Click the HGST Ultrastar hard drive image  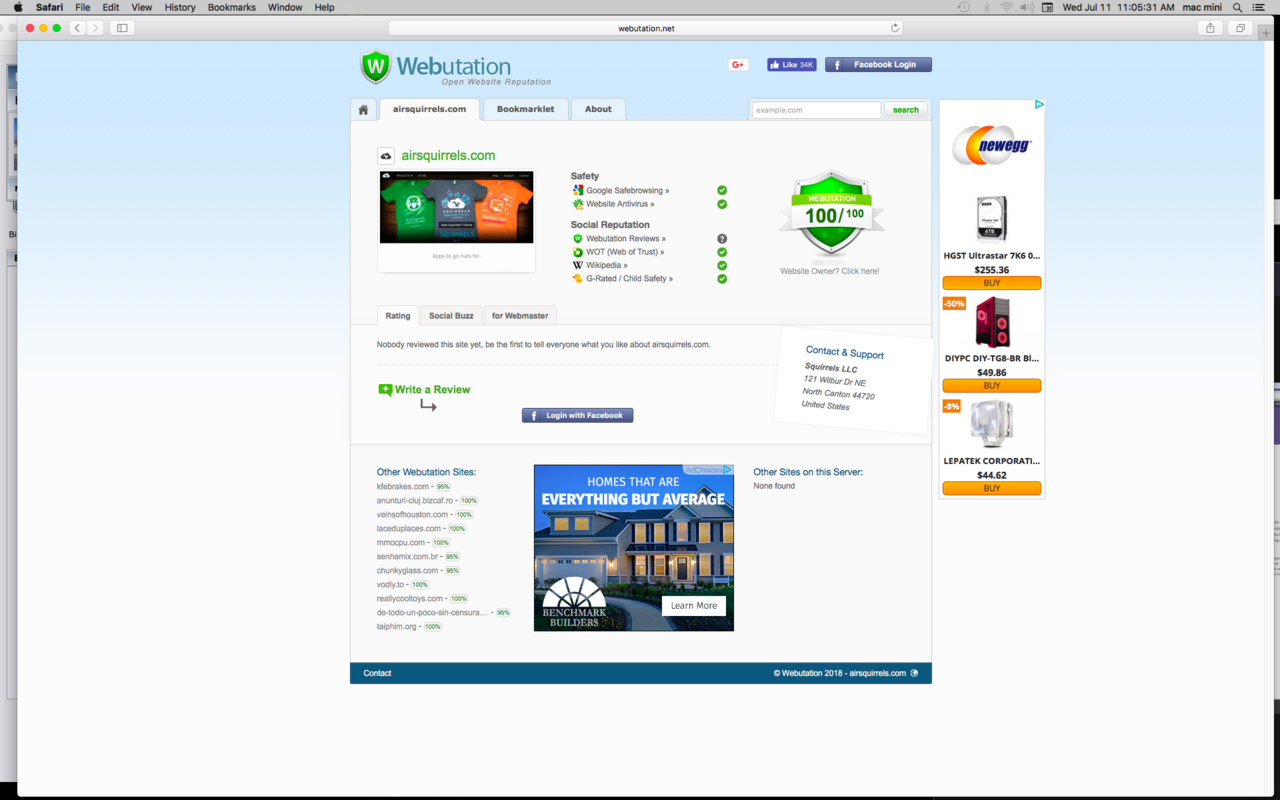coord(991,220)
